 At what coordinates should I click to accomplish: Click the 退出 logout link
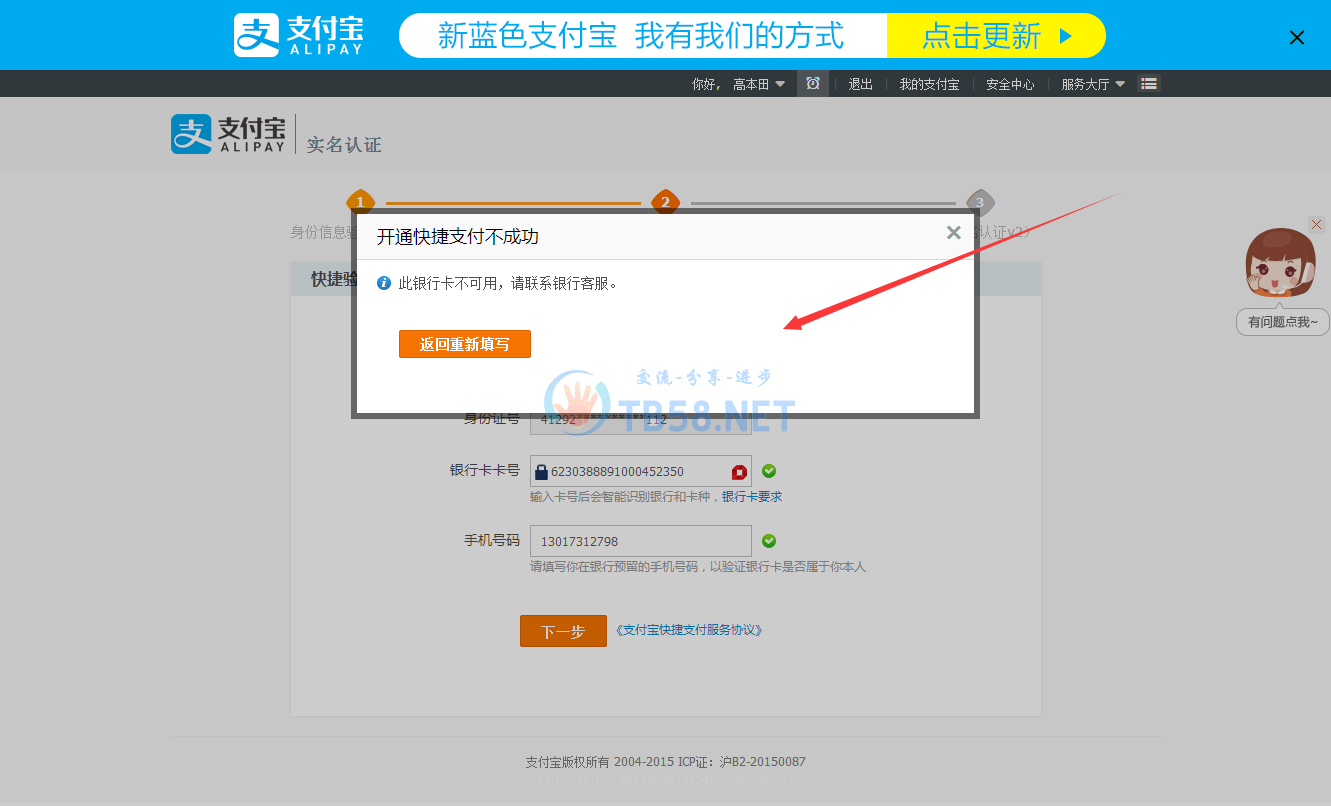tap(861, 84)
